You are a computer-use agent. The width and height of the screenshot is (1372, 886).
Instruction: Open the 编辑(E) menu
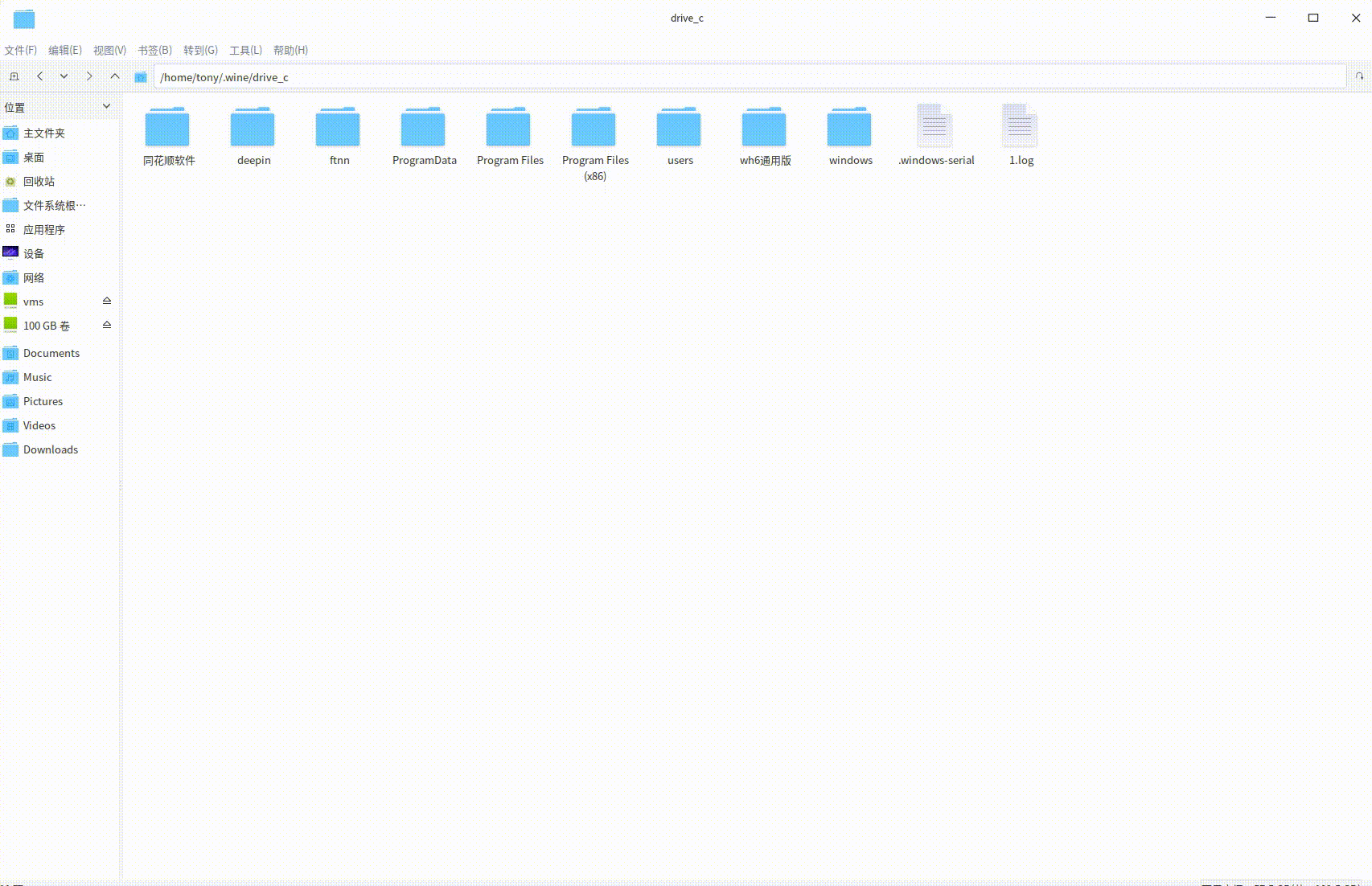click(x=65, y=50)
